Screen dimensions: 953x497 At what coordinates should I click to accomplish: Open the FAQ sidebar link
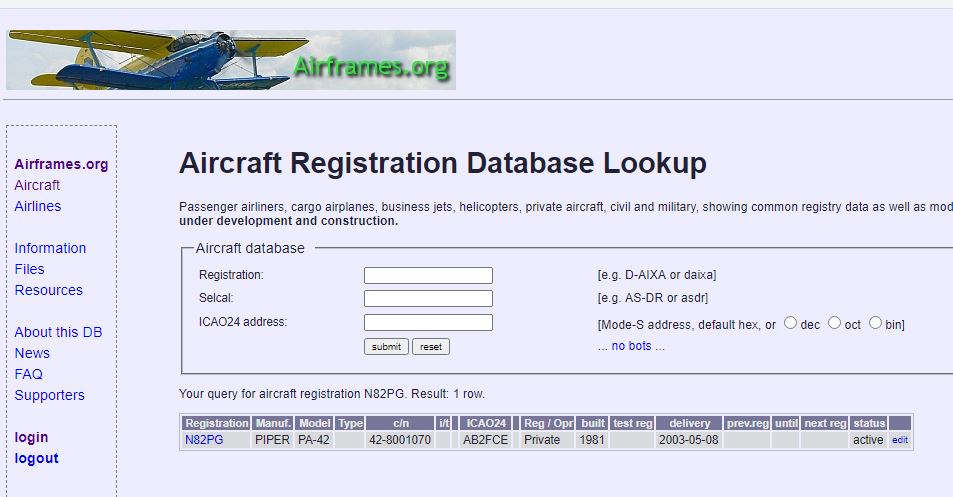click(x=29, y=374)
